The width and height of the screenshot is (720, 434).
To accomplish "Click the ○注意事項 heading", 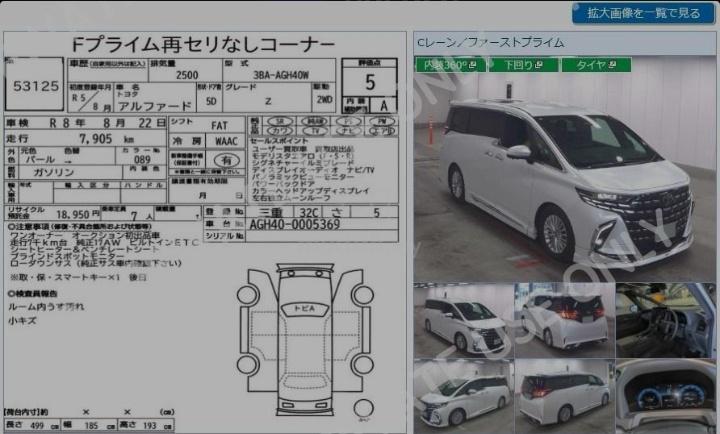I will point(80,227).
